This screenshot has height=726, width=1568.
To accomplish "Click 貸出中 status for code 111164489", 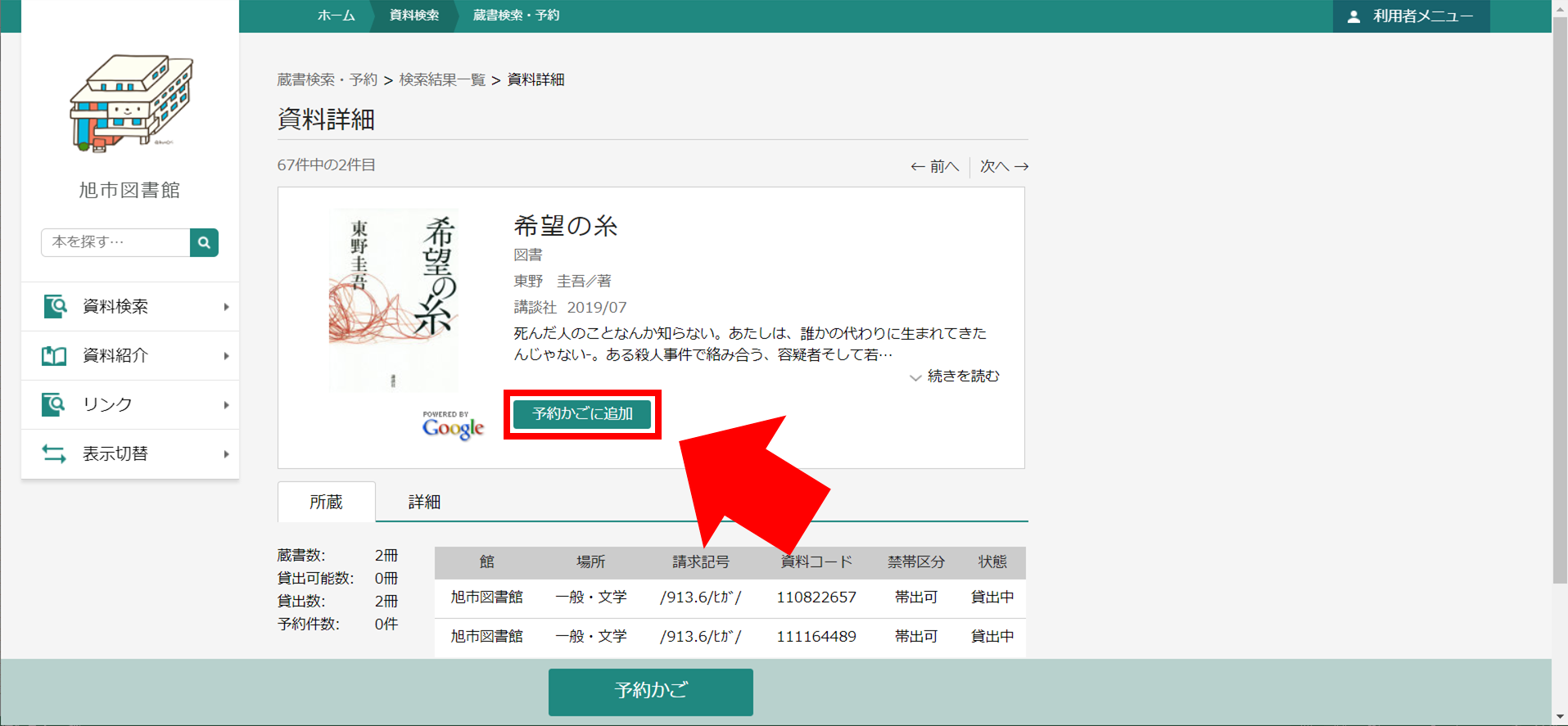I will 992,637.
